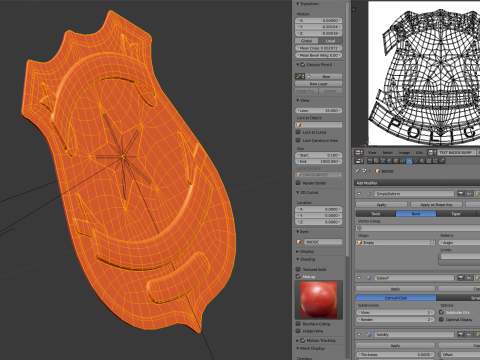The width and height of the screenshot is (480, 360).
Task: Select the Bend deform mode
Action: tap(416, 214)
